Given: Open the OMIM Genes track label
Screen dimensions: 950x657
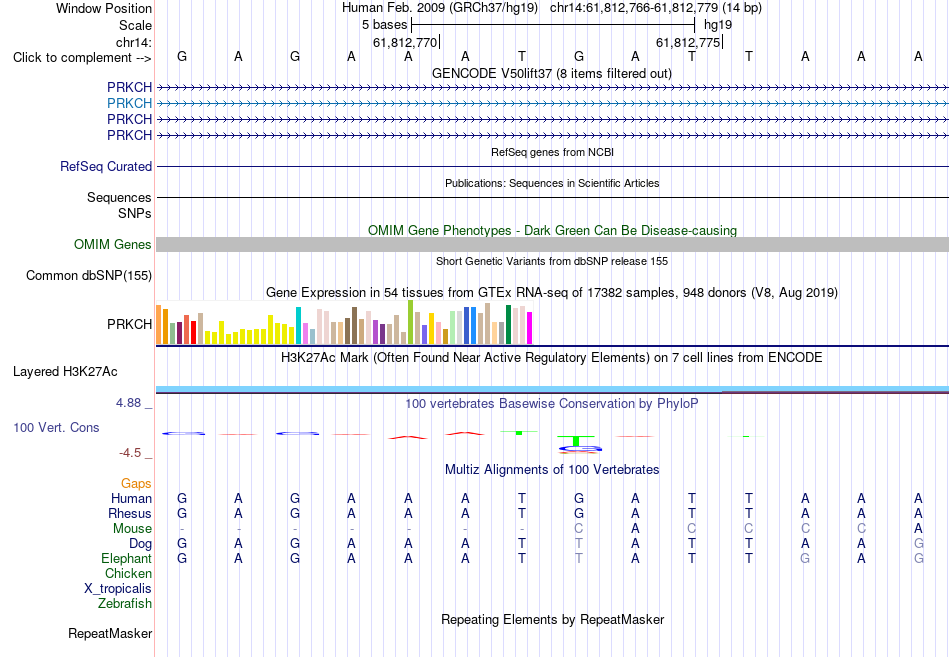Looking at the screenshot, I should (113, 244).
